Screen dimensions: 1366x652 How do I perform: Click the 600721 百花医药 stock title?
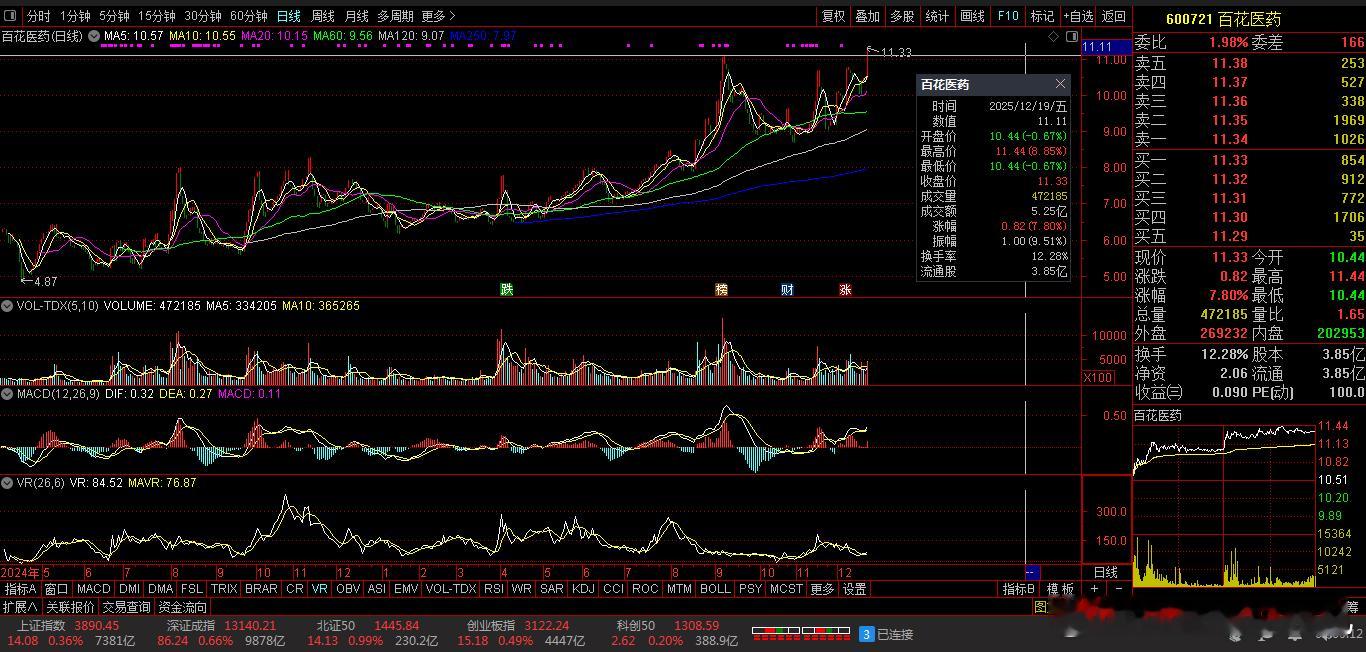click(x=1223, y=19)
